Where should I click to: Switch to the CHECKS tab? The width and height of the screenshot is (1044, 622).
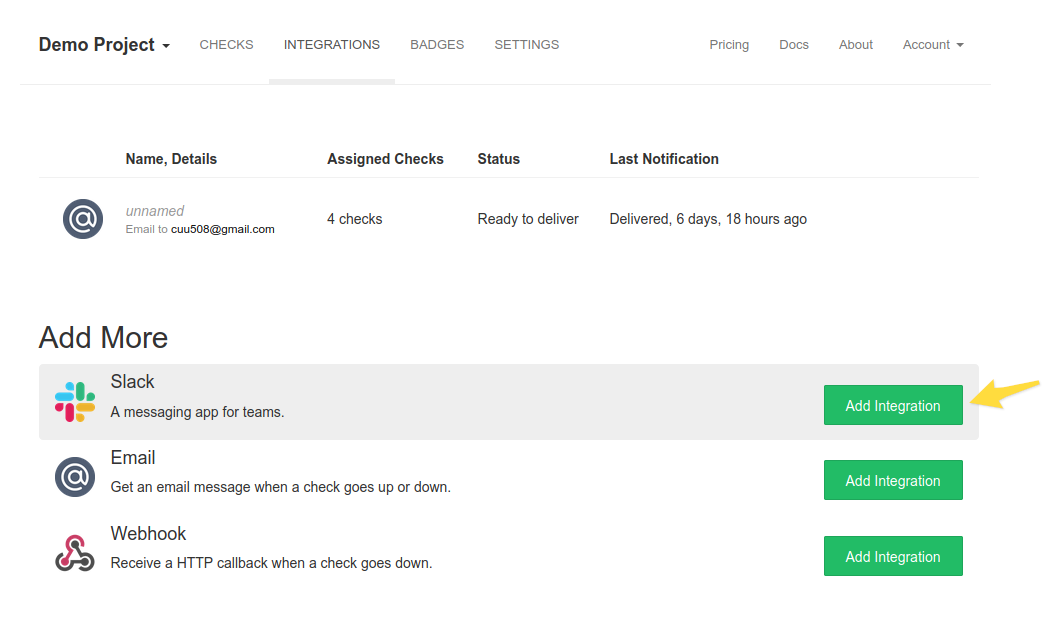226,44
